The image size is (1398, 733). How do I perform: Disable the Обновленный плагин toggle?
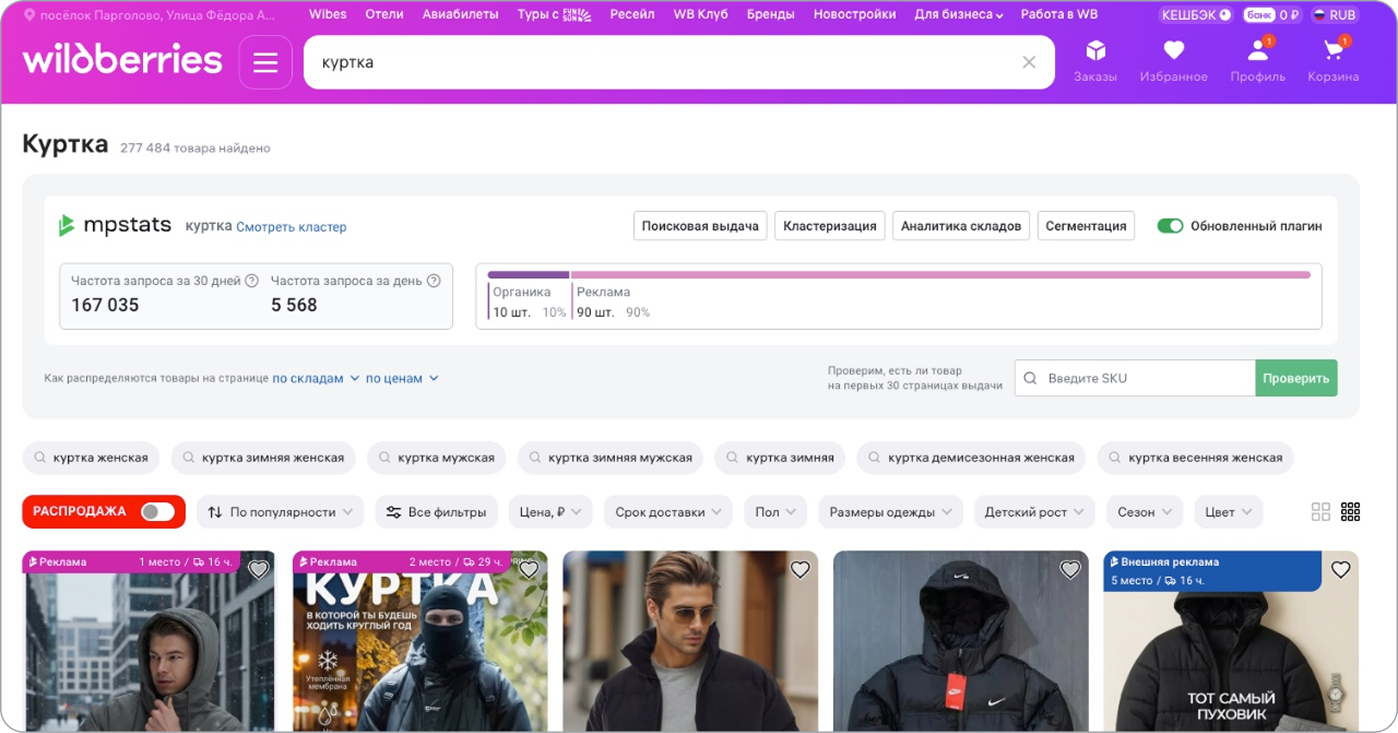coord(1169,226)
